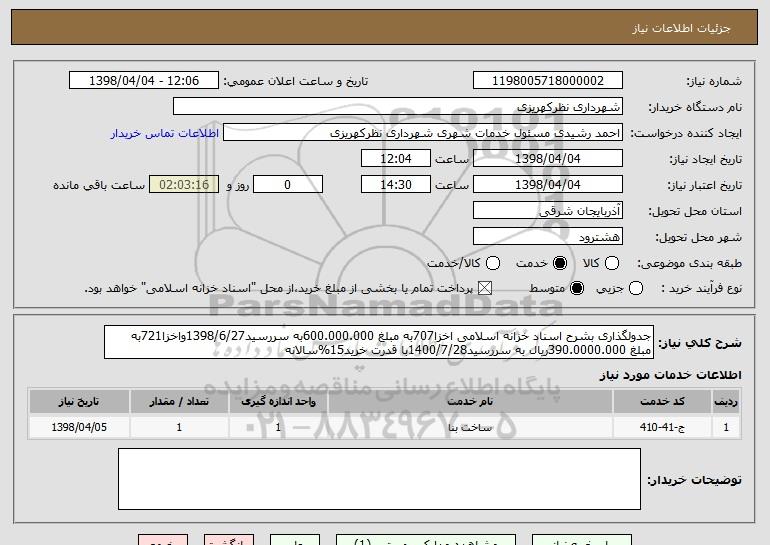770x545 pixels.
Task: Click the empty توضیحات خریدار text area
Action: coord(379,479)
